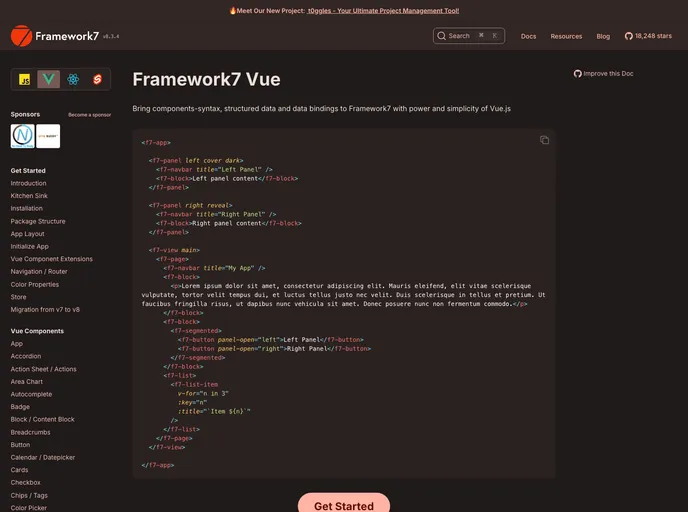Open the Checkbox component page

tap(25, 483)
